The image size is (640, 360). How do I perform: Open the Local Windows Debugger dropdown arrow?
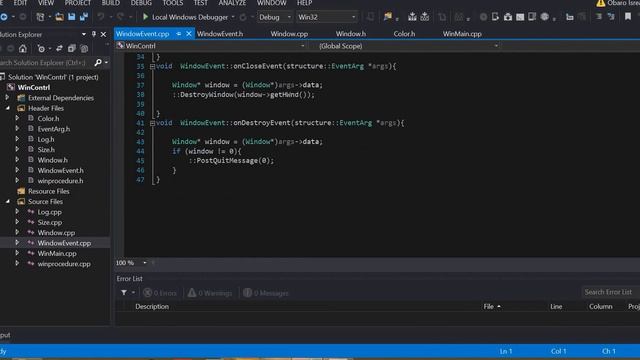tap(233, 17)
